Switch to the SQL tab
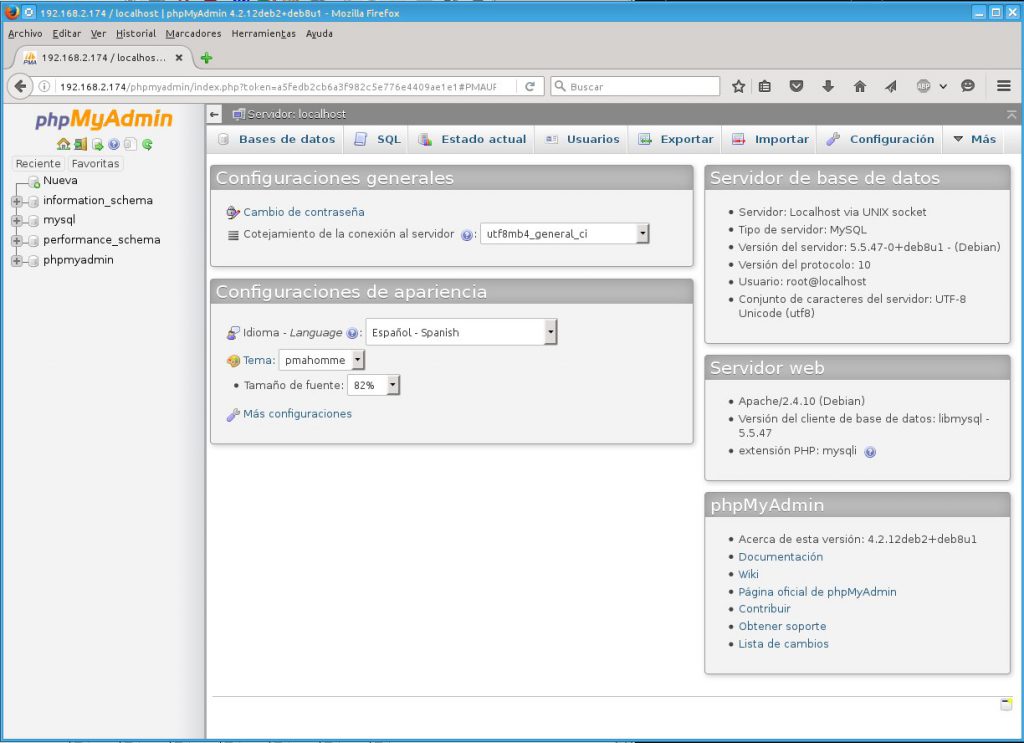The width and height of the screenshot is (1024, 743). tap(377, 139)
